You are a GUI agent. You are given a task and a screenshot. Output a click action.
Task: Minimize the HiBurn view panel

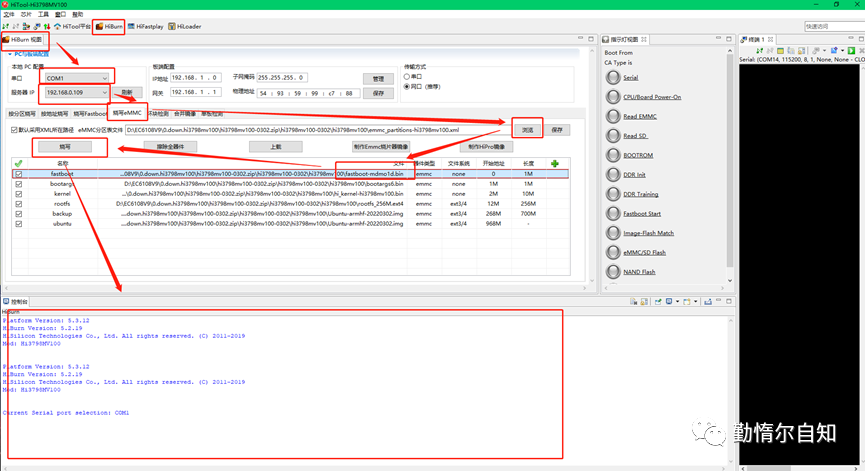pyautogui.click(x=580, y=39)
